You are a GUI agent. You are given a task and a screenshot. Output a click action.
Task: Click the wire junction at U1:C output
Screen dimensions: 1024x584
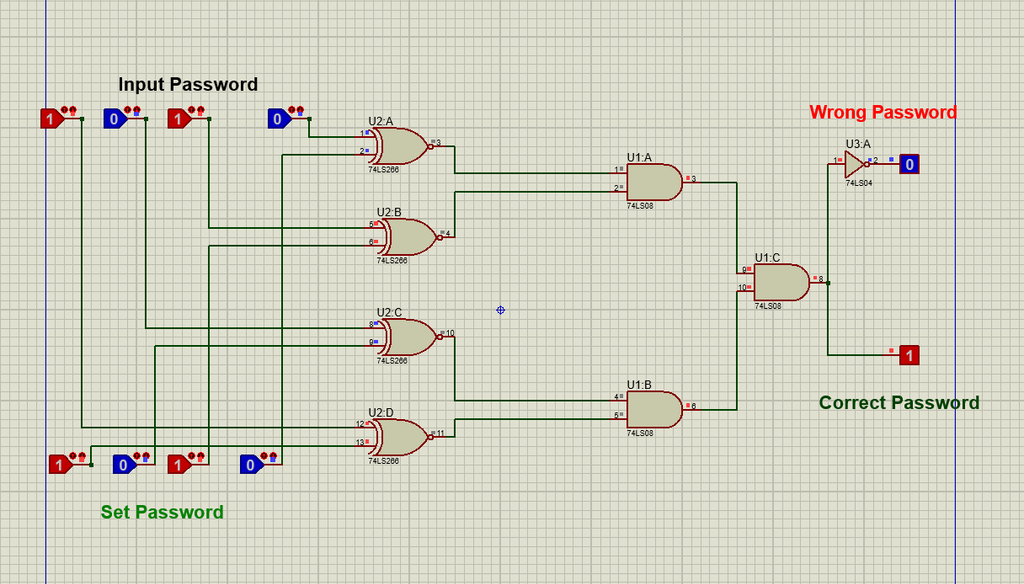tap(828, 283)
